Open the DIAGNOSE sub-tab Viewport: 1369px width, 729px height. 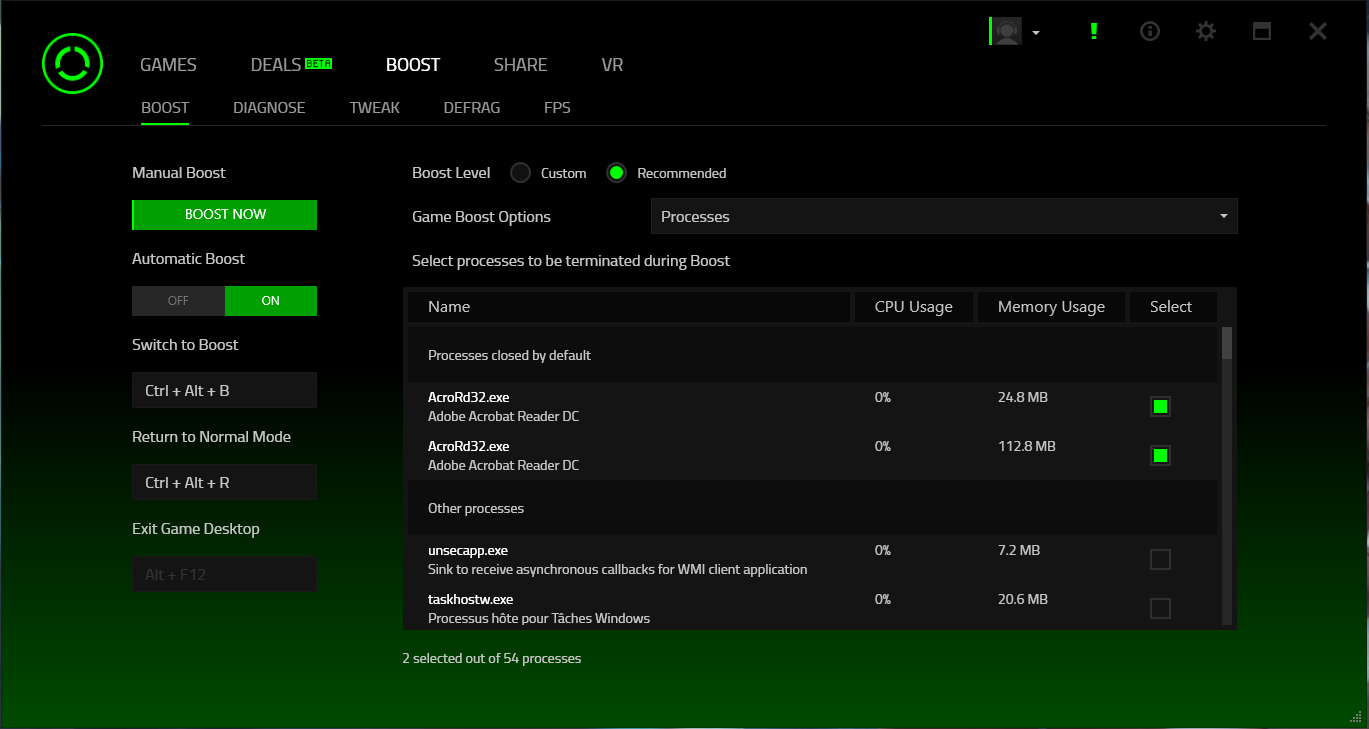(269, 108)
